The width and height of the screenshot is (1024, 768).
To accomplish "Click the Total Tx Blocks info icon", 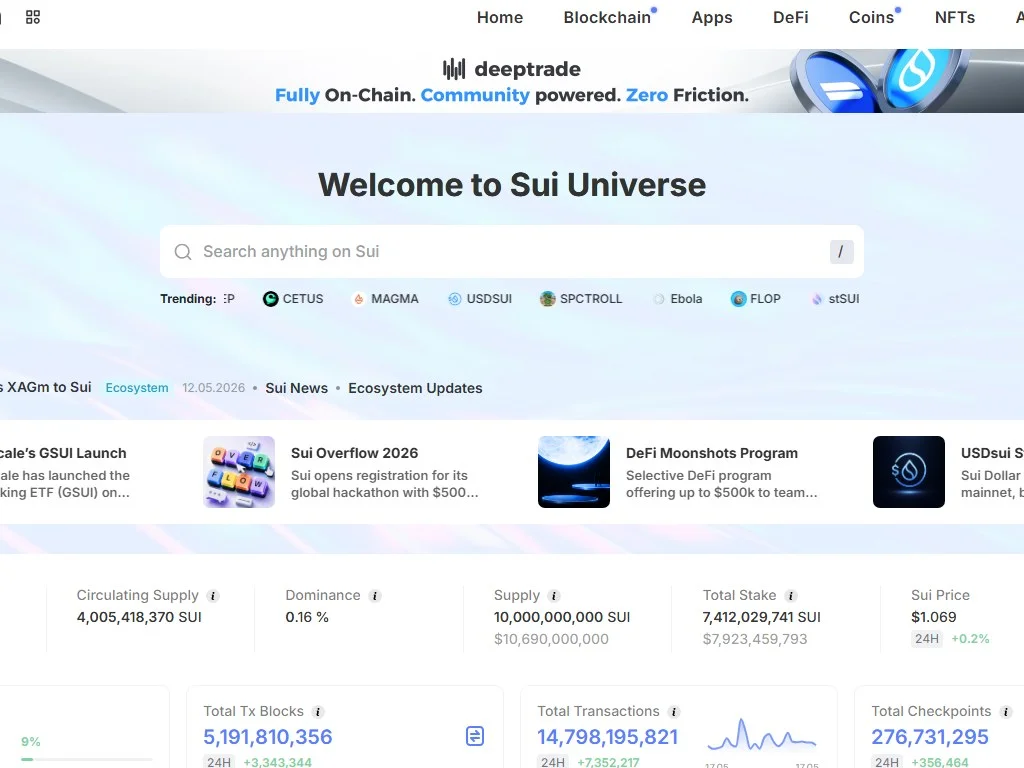I will tap(318, 712).
